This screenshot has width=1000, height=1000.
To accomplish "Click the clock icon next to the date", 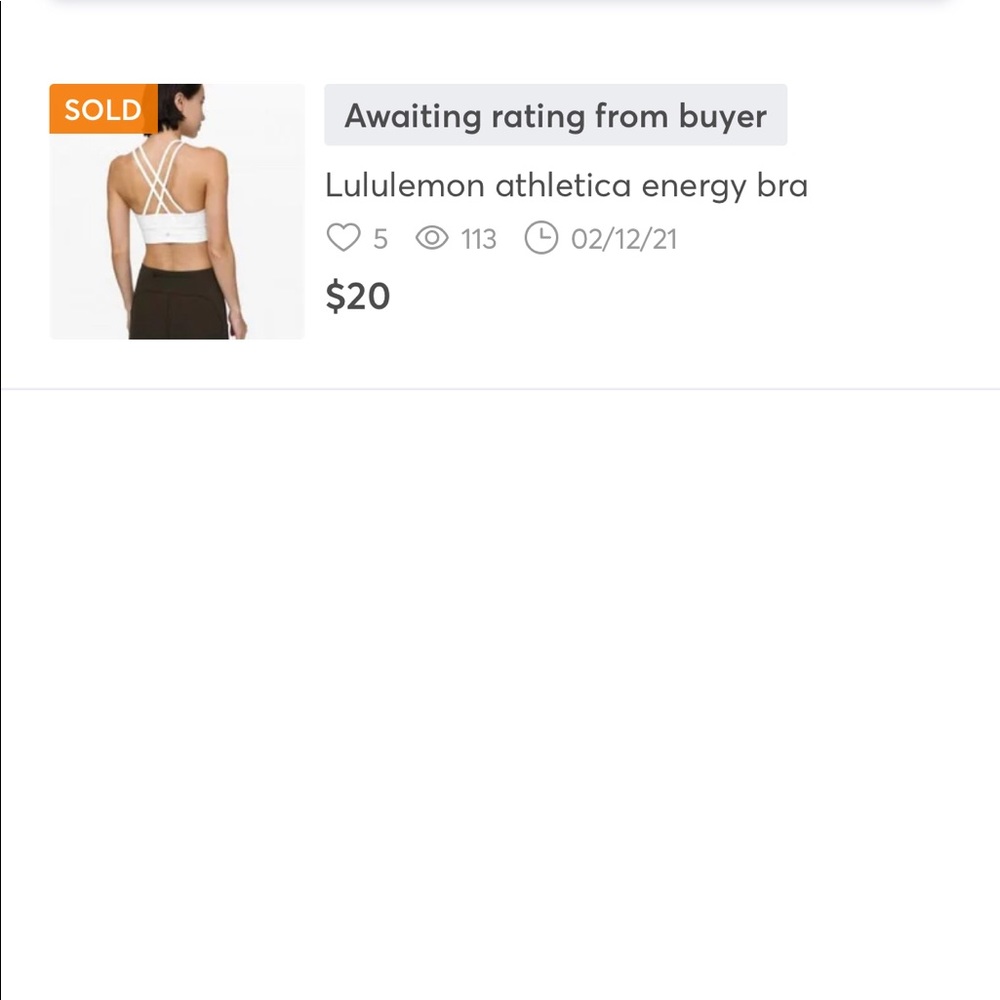I will [541, 238].
